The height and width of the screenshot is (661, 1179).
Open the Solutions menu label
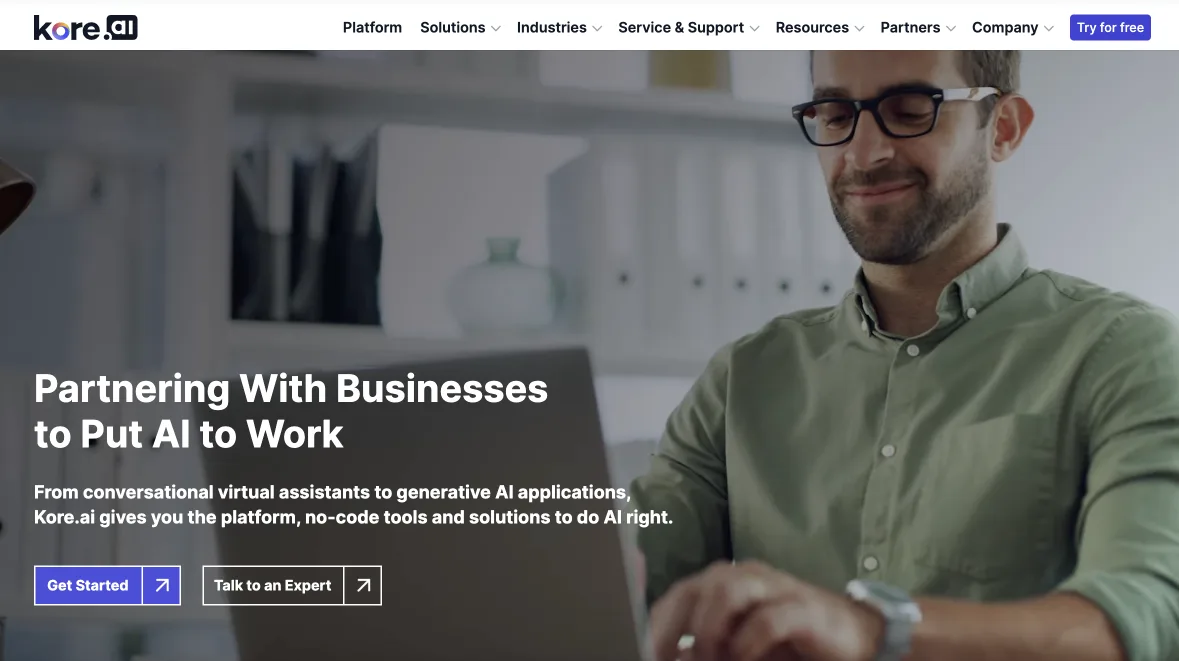[x=453, y=28]
